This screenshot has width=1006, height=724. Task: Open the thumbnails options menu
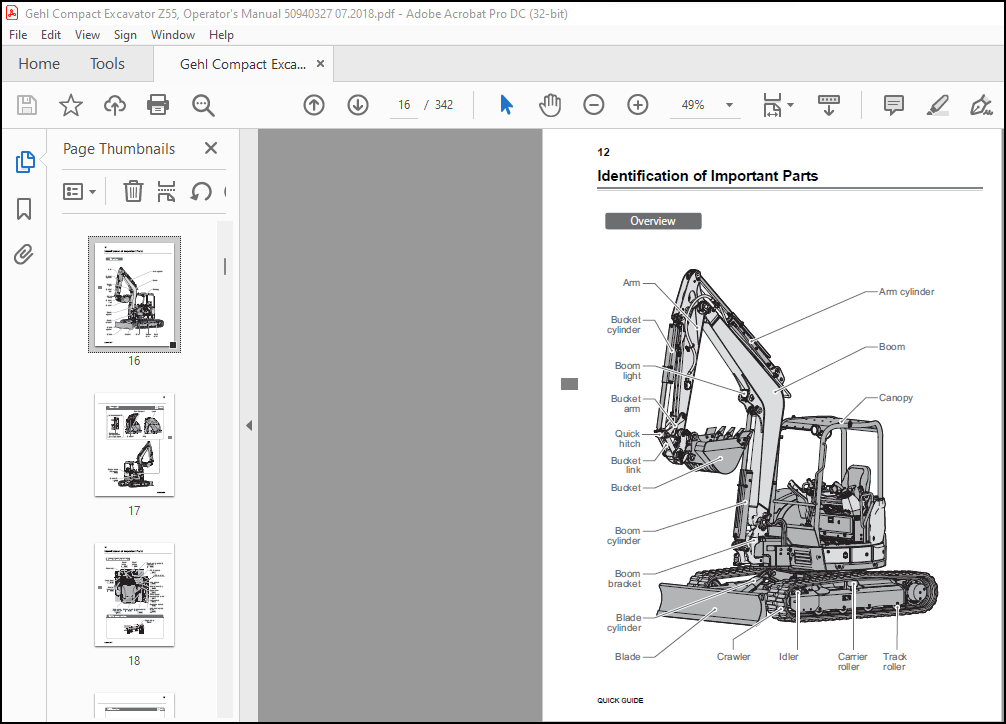click(x=79, y=191)
